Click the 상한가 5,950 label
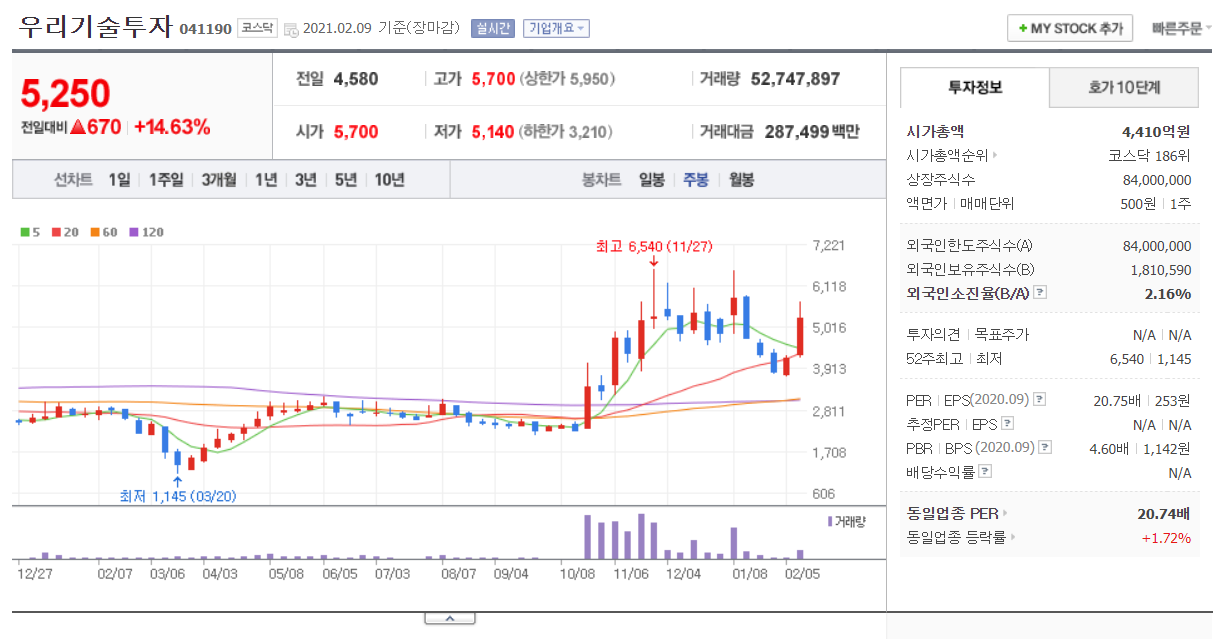Screen dimensions: 1232x639 pos(568,78)
